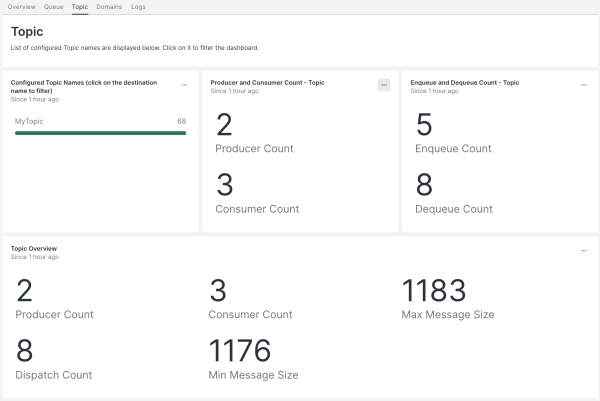This screenshot has height=401, width=600.
Task: Click the Max Message Size value 1183
Action: (433, 291)
